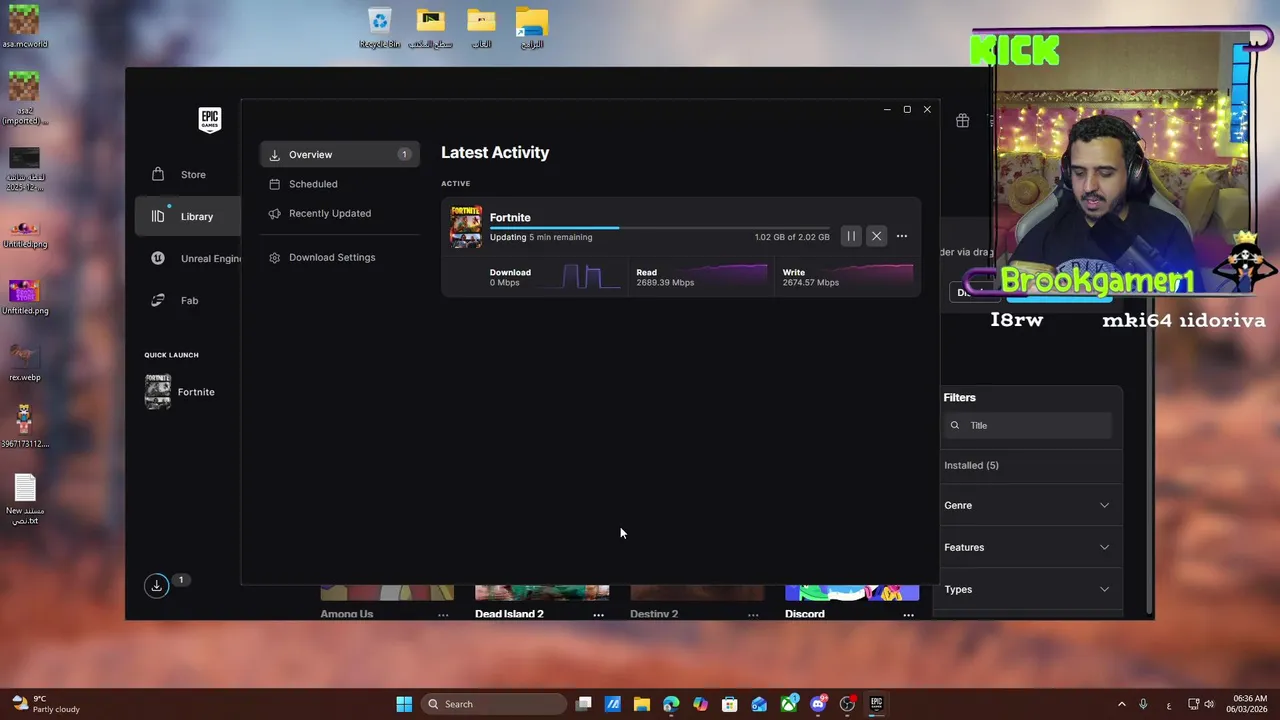Open Microsoft Edge from the taskbar
The height and width of the screenshot is (720, 1280).
(x=671, y=704)
